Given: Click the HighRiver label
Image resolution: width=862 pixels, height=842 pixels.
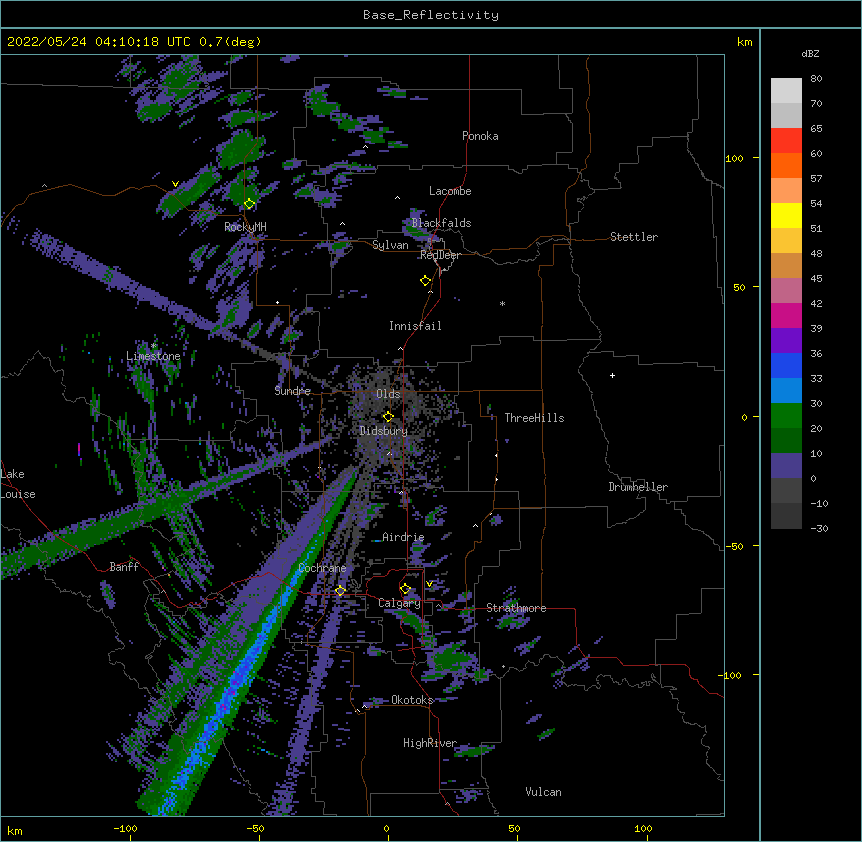Looking at the screenshot, I should click(430, 743).
